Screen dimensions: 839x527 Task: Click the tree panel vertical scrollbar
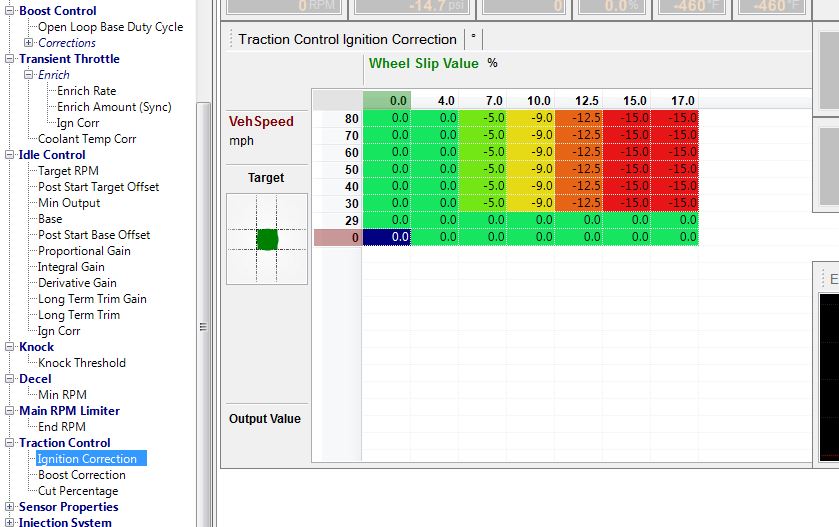pos(203,316)
